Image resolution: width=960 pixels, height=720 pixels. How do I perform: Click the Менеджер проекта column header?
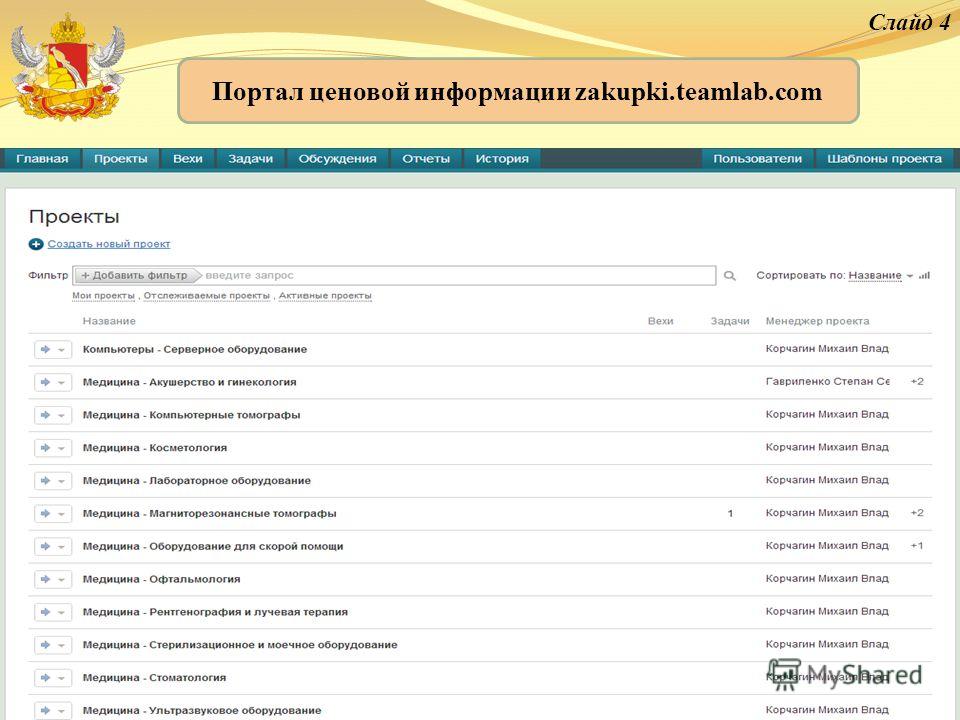point(817,321)
